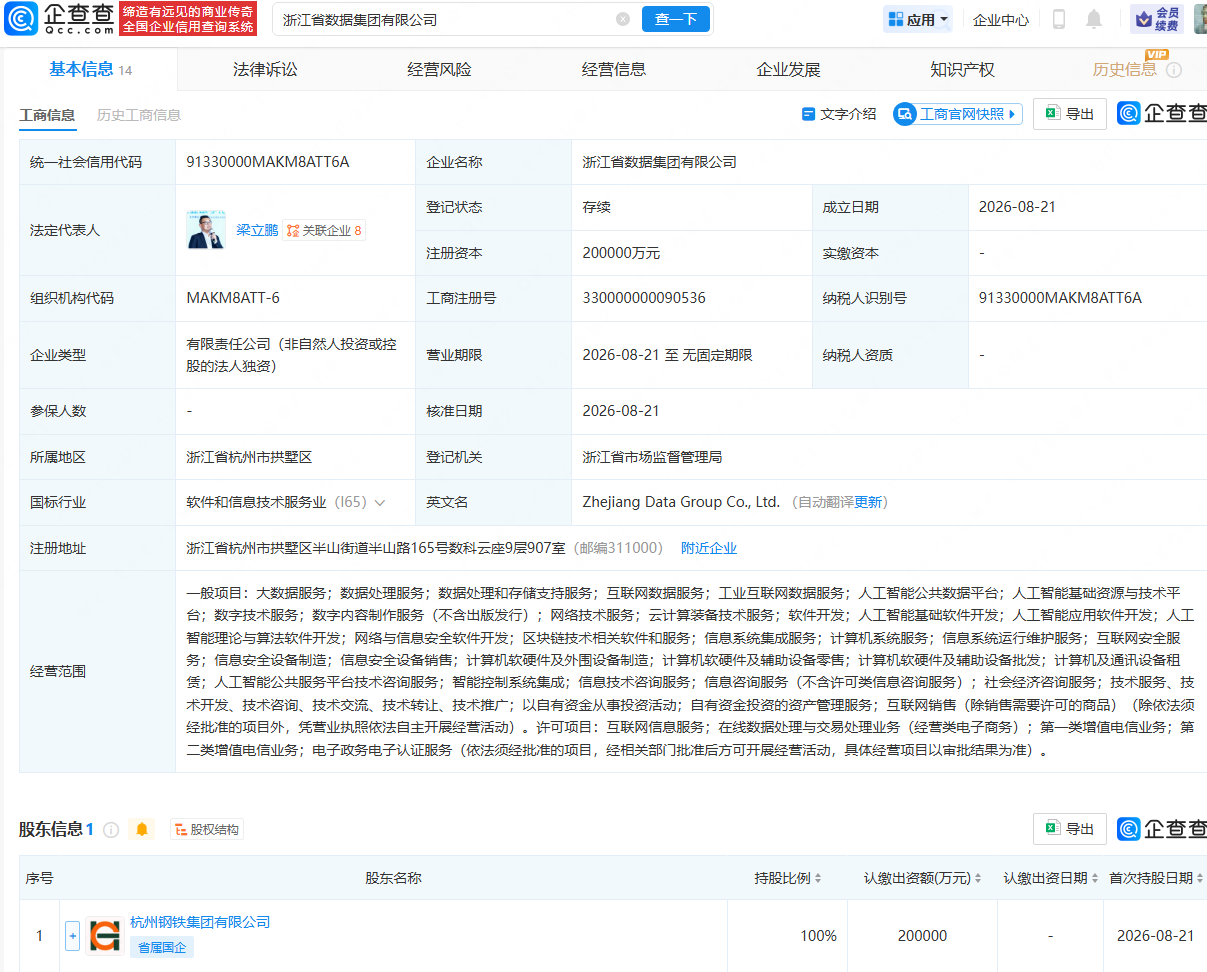Viewport: 1207px width, 972px height.
Task: Select the 工商信息 sub-tab
Action: pos(47,115)
